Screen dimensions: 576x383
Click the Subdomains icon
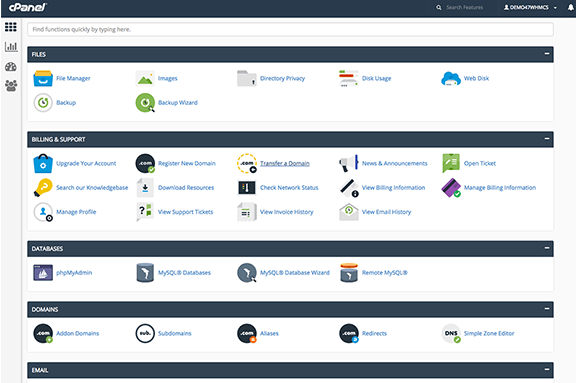coord(145,333)
